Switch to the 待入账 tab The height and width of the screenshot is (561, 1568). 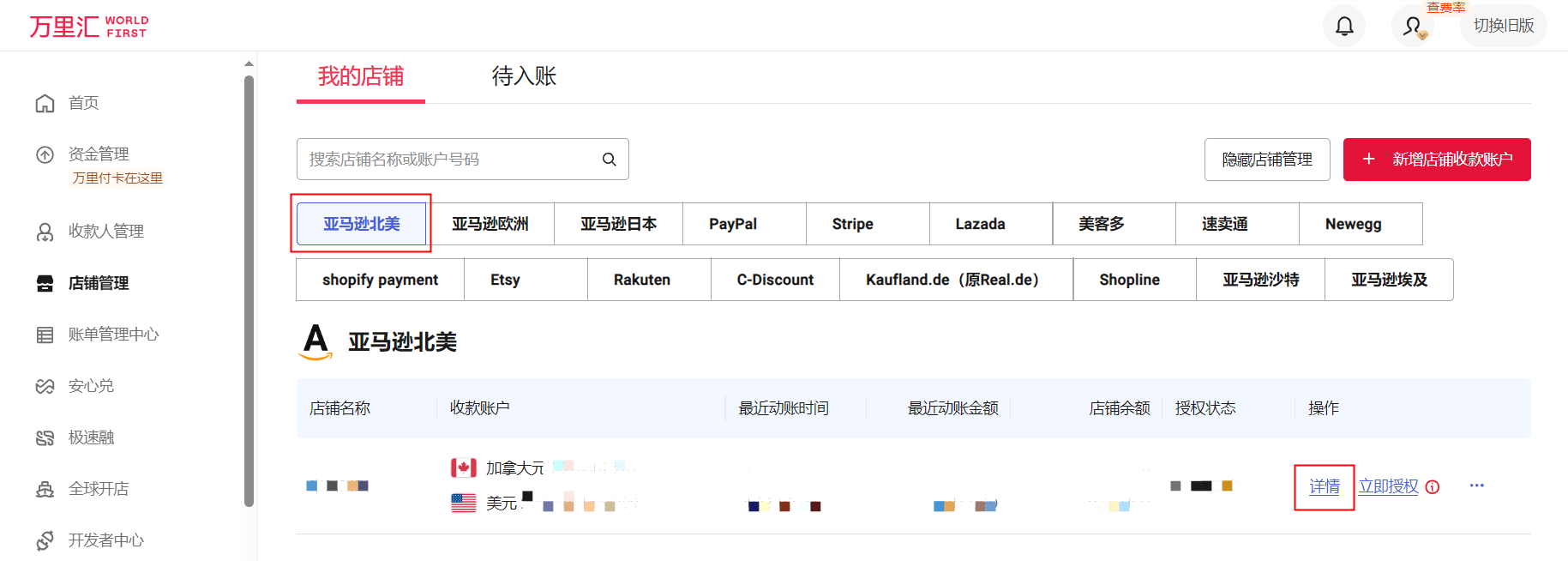(524, 76)
